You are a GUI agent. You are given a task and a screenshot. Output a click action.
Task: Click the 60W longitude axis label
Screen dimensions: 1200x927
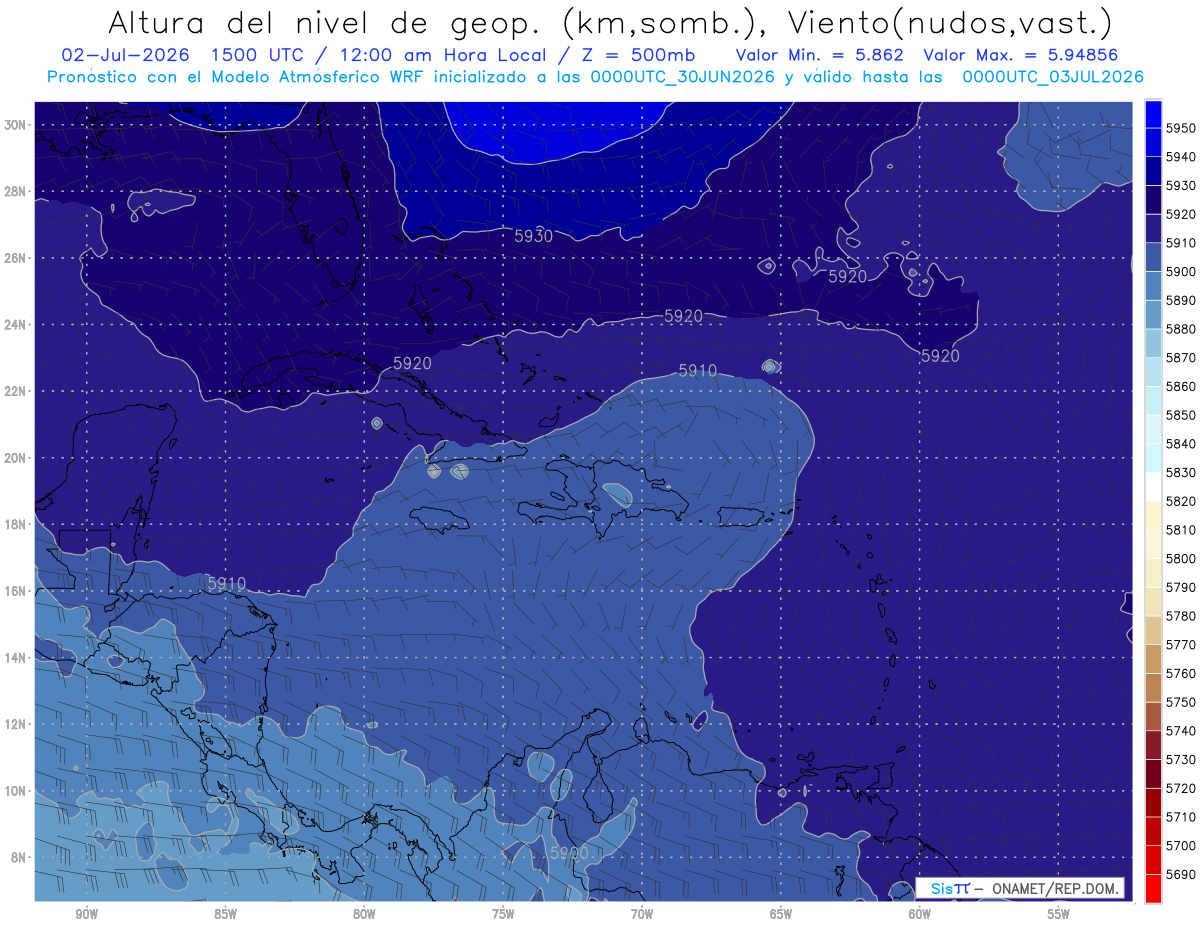pos(920,914)
